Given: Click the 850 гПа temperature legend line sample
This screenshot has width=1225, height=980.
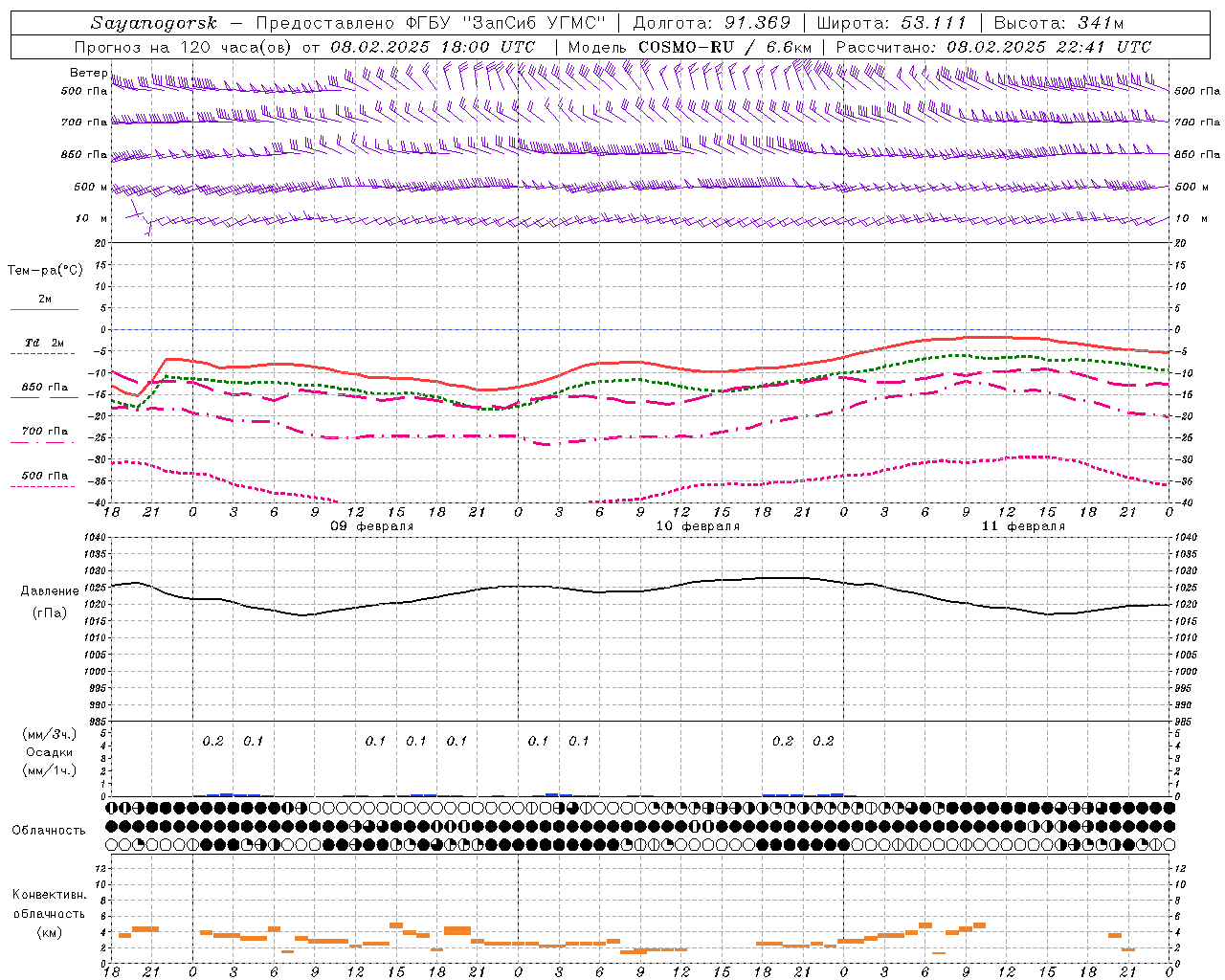Looking at the screenshot, I should coord(44,398).
